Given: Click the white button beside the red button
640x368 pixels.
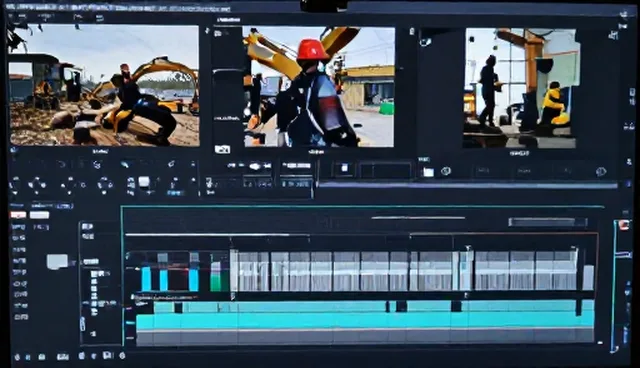Looking at the screenshot, I should (x=39, y=215).
